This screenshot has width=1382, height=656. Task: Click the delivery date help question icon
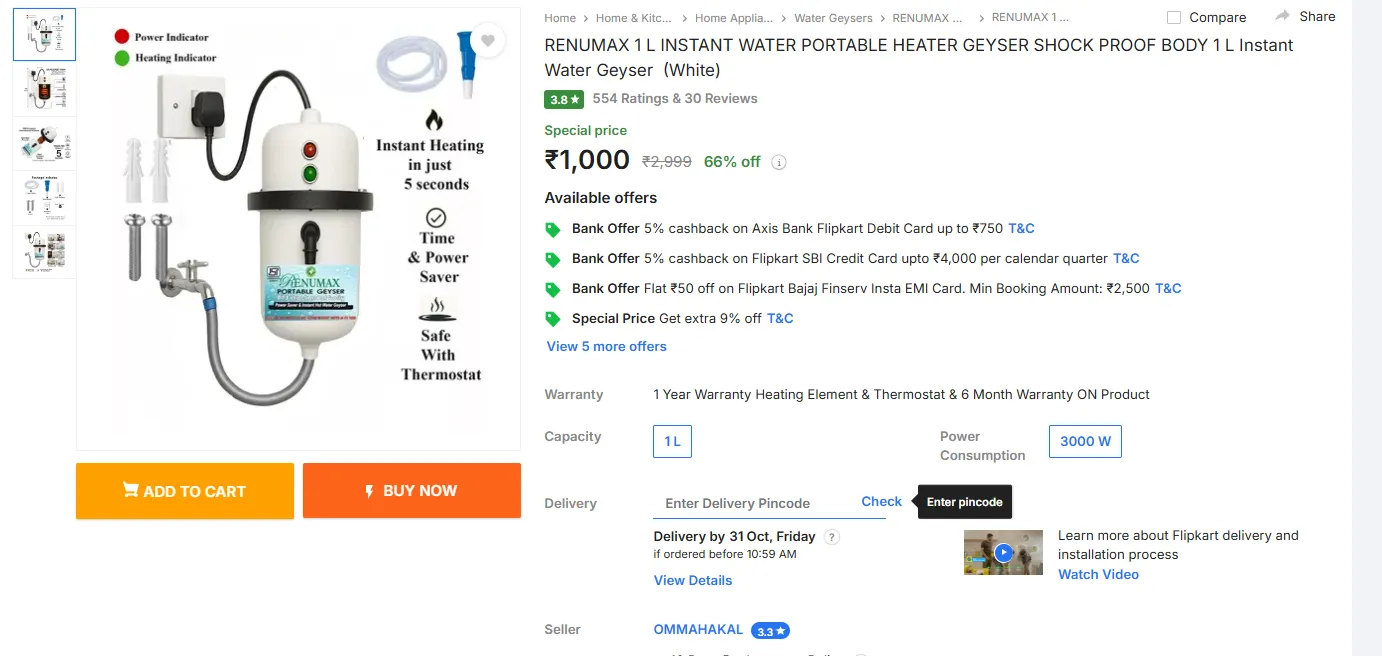pyautogui.click(x=832, y=537)
